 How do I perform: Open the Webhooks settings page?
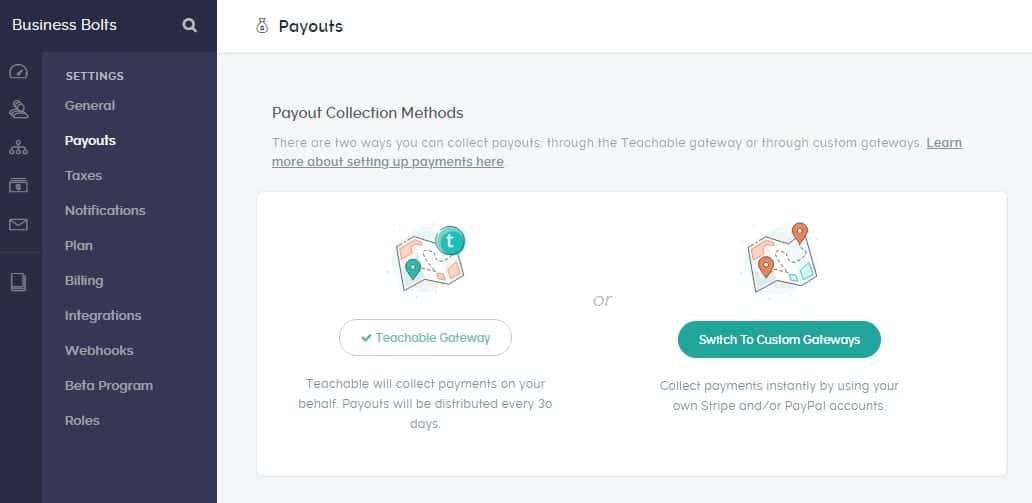(x=99, y=351)
